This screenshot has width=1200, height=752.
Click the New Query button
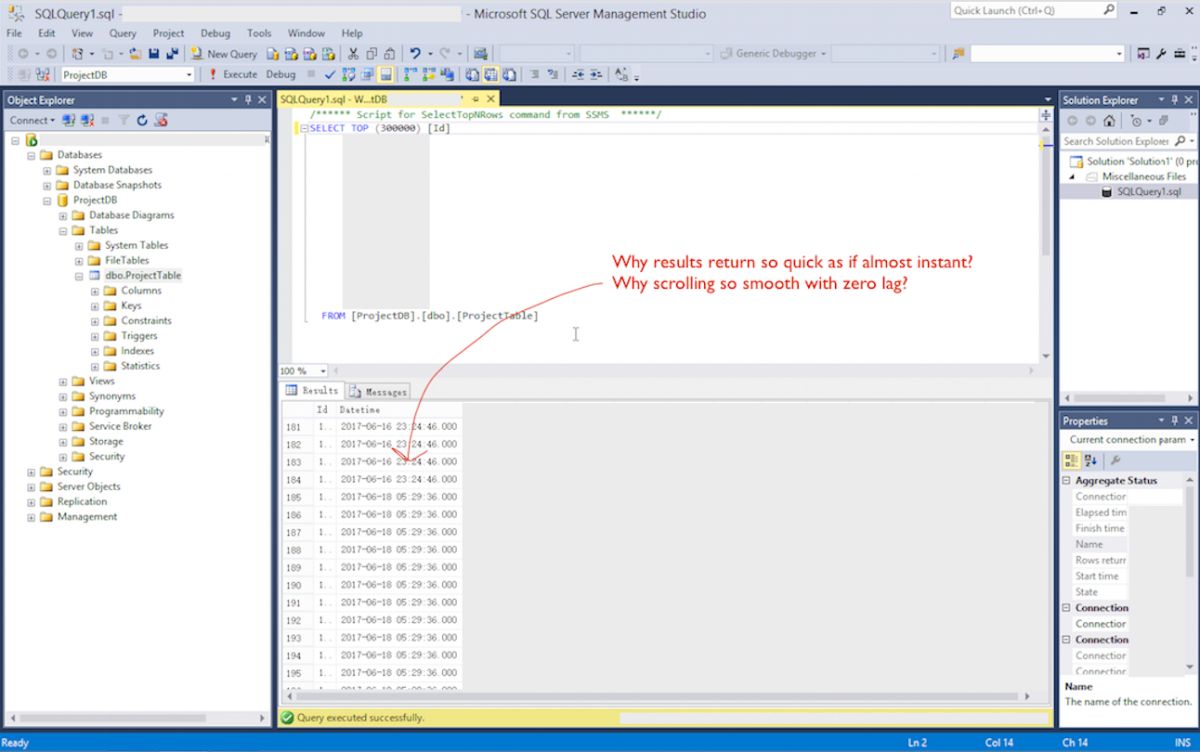225,54
